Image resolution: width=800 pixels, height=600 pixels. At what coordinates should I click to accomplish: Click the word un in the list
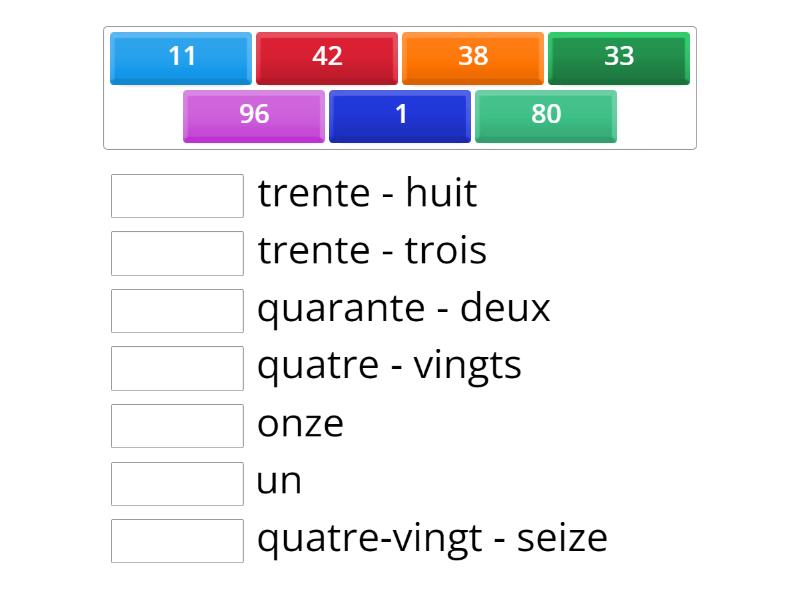pyautogui.click(x=280, y=481)
